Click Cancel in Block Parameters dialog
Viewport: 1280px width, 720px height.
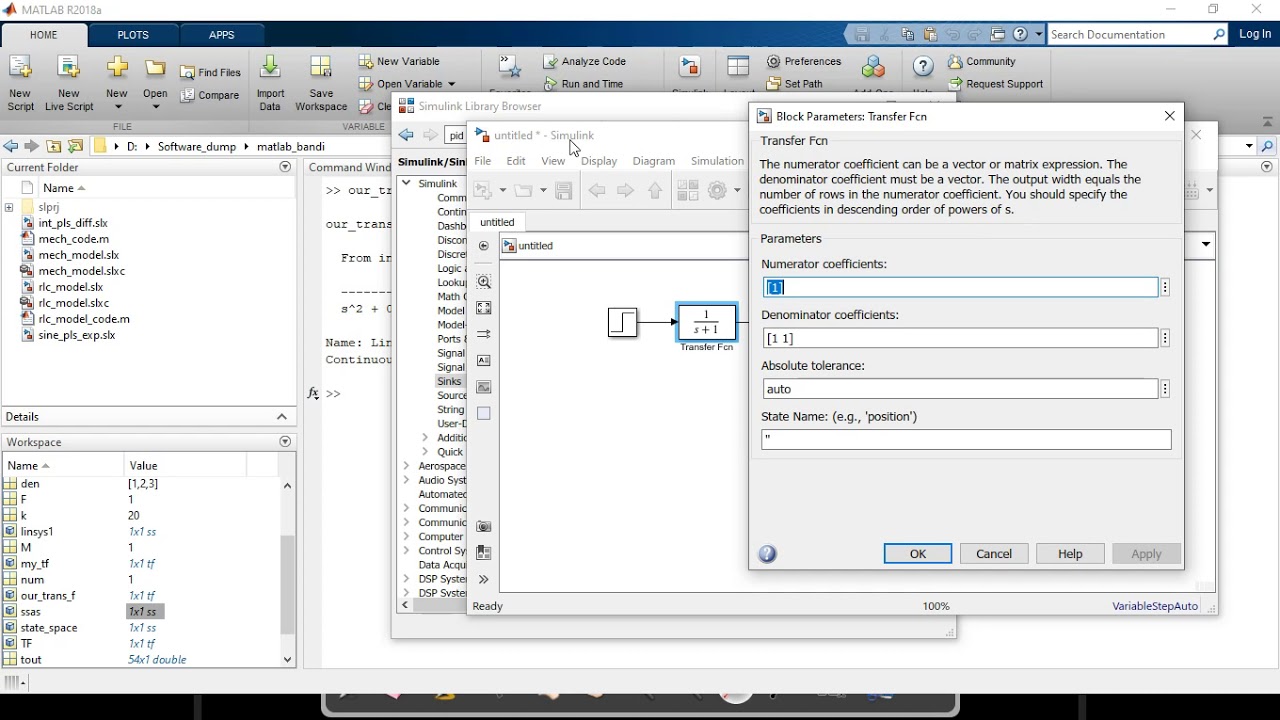tap(994, 554)
